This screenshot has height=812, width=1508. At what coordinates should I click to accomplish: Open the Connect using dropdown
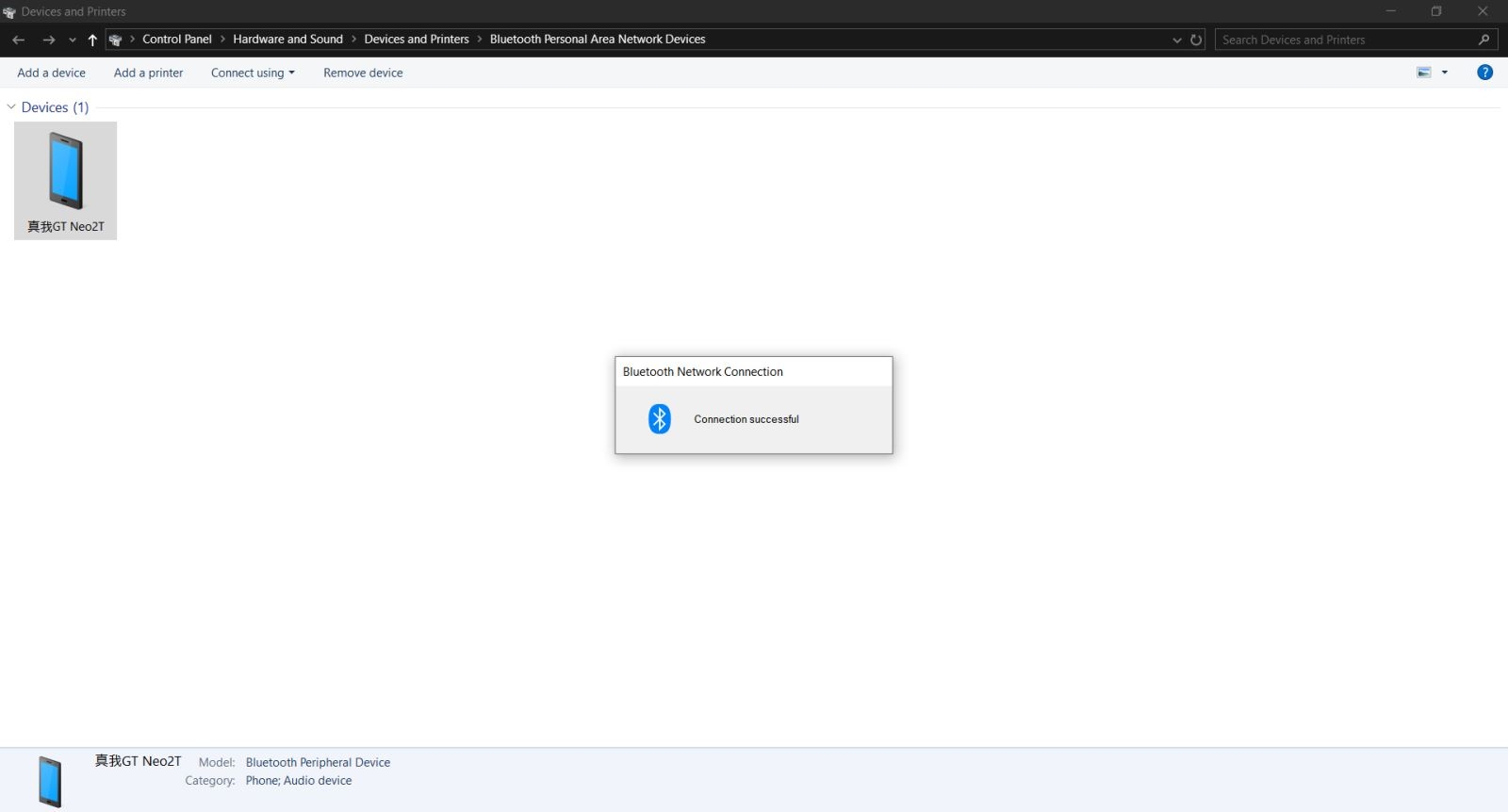pyautogui.click(x=253, y=73)
